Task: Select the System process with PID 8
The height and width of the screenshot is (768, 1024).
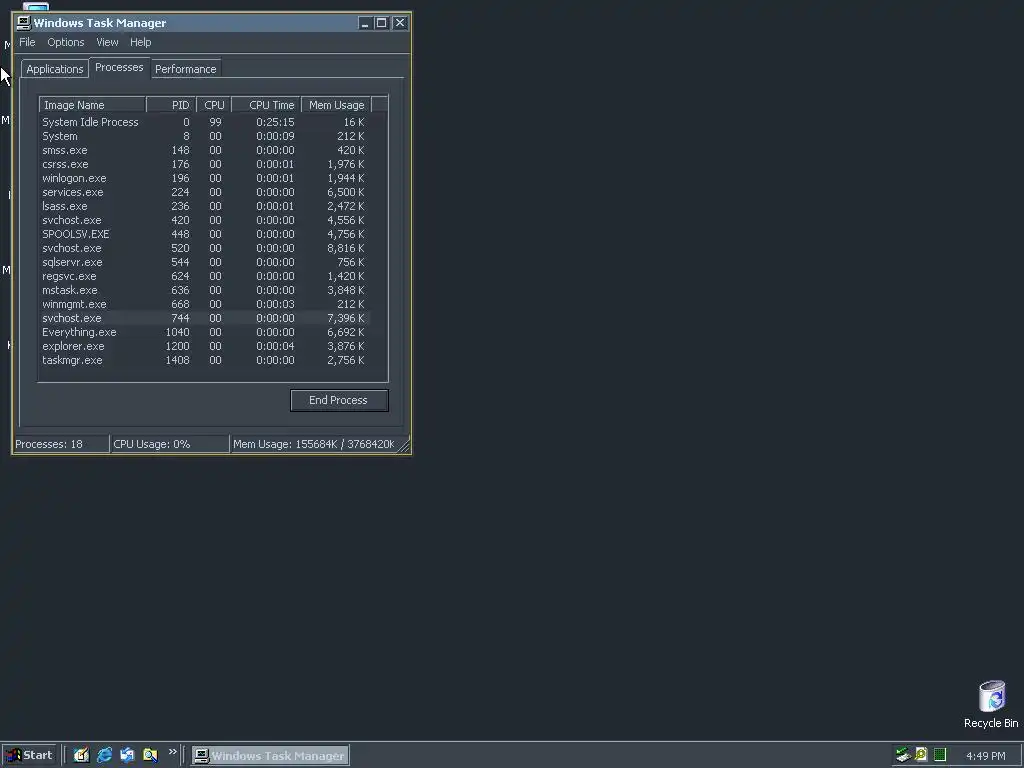Action: [x=204, y=136]
